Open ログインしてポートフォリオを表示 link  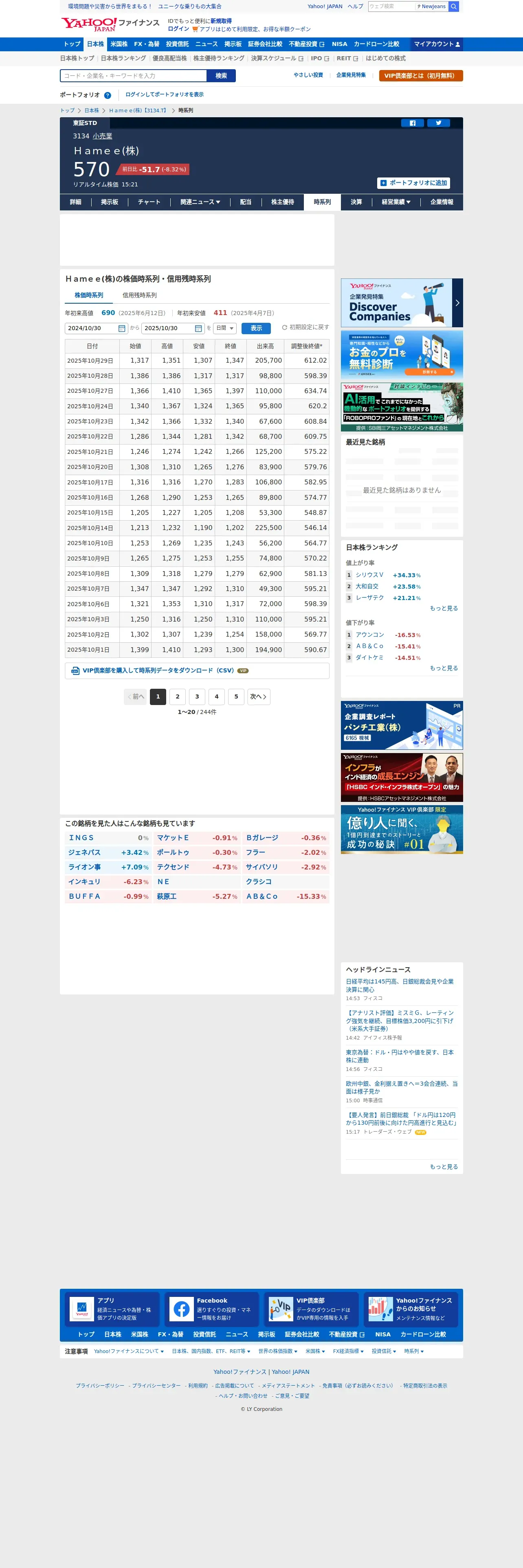tap(165, 95)
